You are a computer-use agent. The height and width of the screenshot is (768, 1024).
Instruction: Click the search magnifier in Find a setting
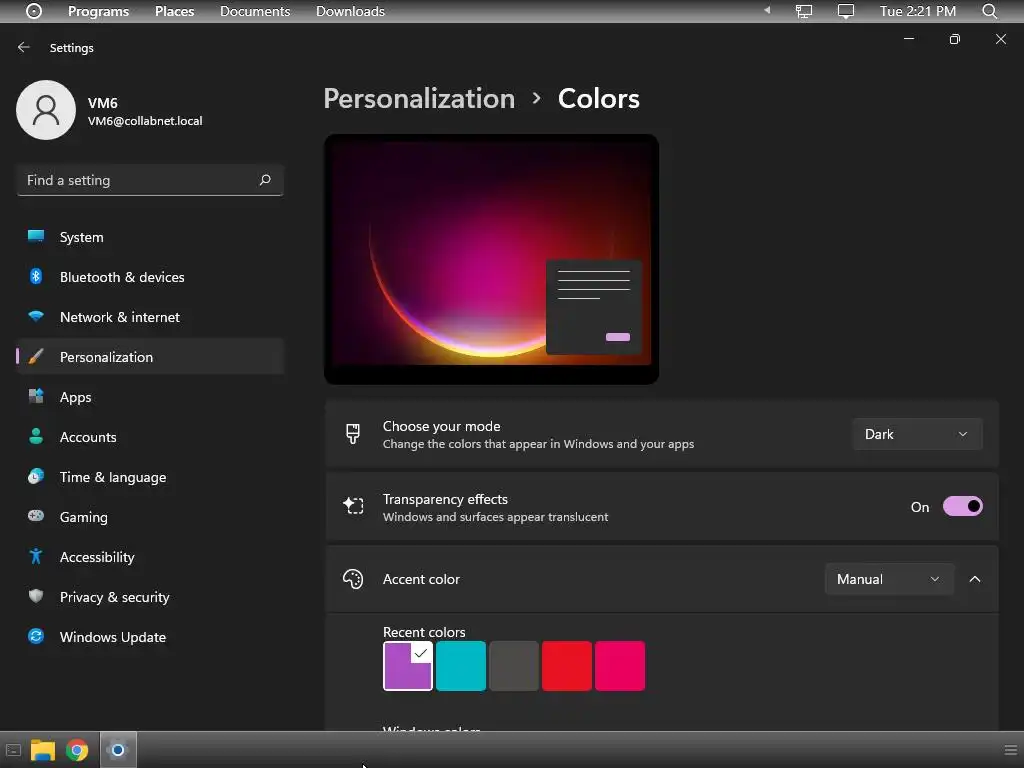point(264,180)
